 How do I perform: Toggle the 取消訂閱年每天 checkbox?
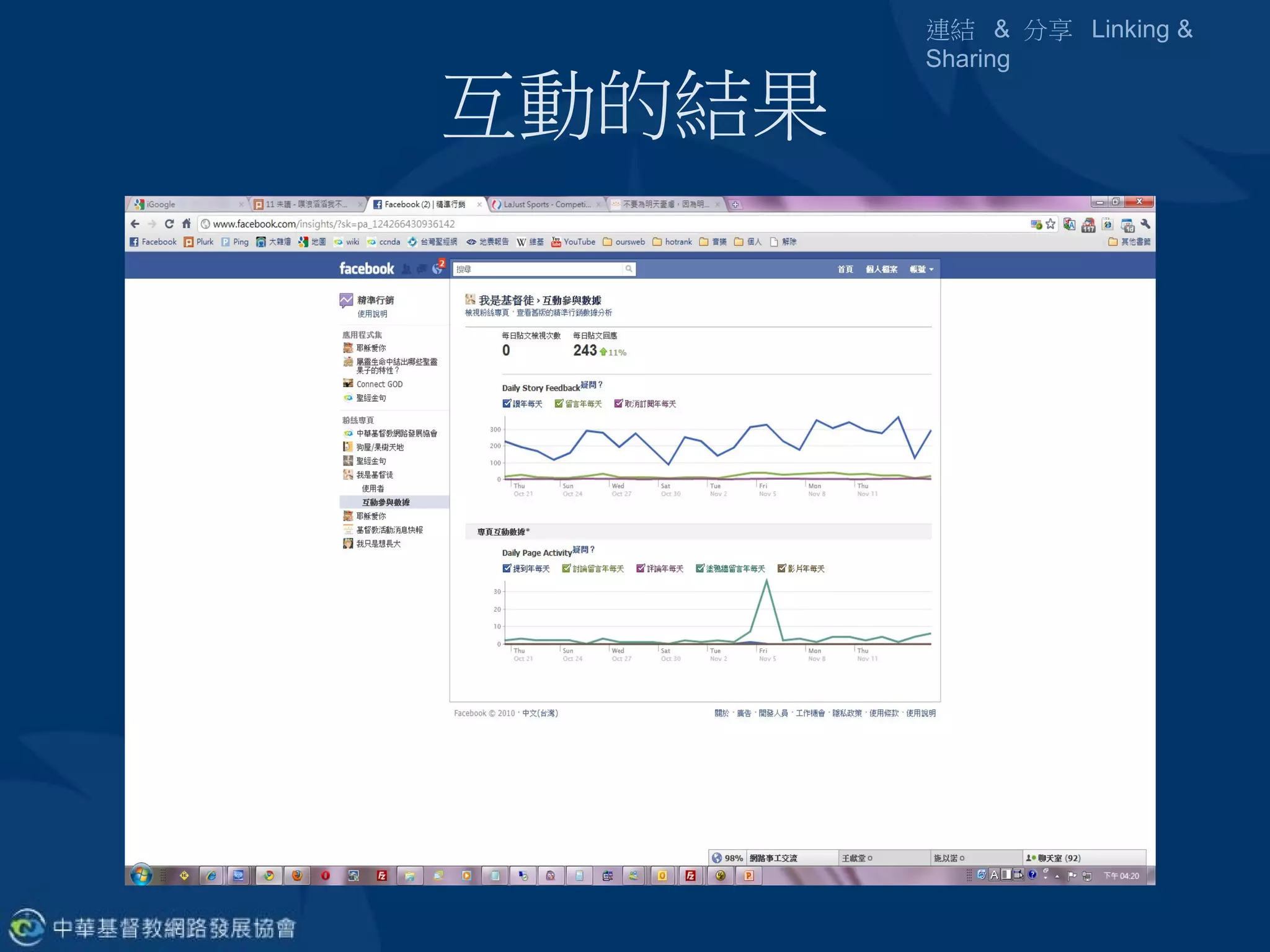(618, 403)
